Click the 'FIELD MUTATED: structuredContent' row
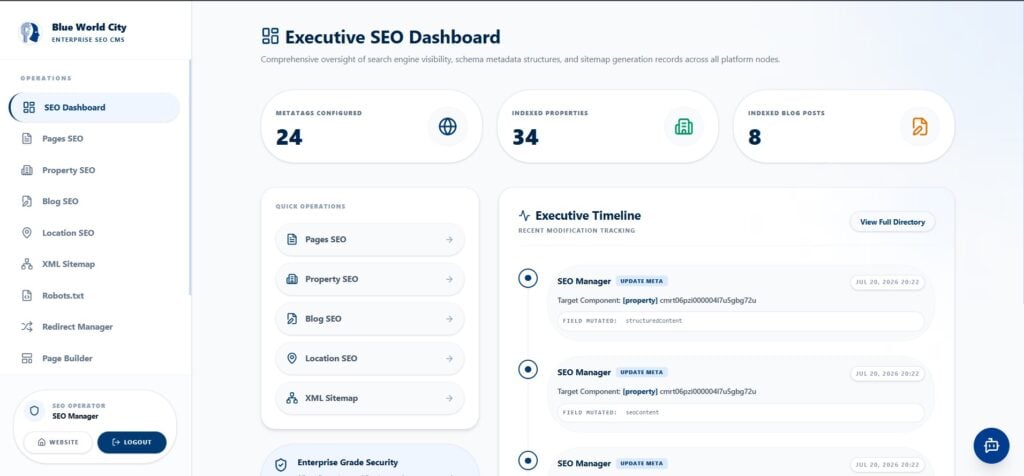The width and height of the screenshot is (1024, 476). coord(741,321)
